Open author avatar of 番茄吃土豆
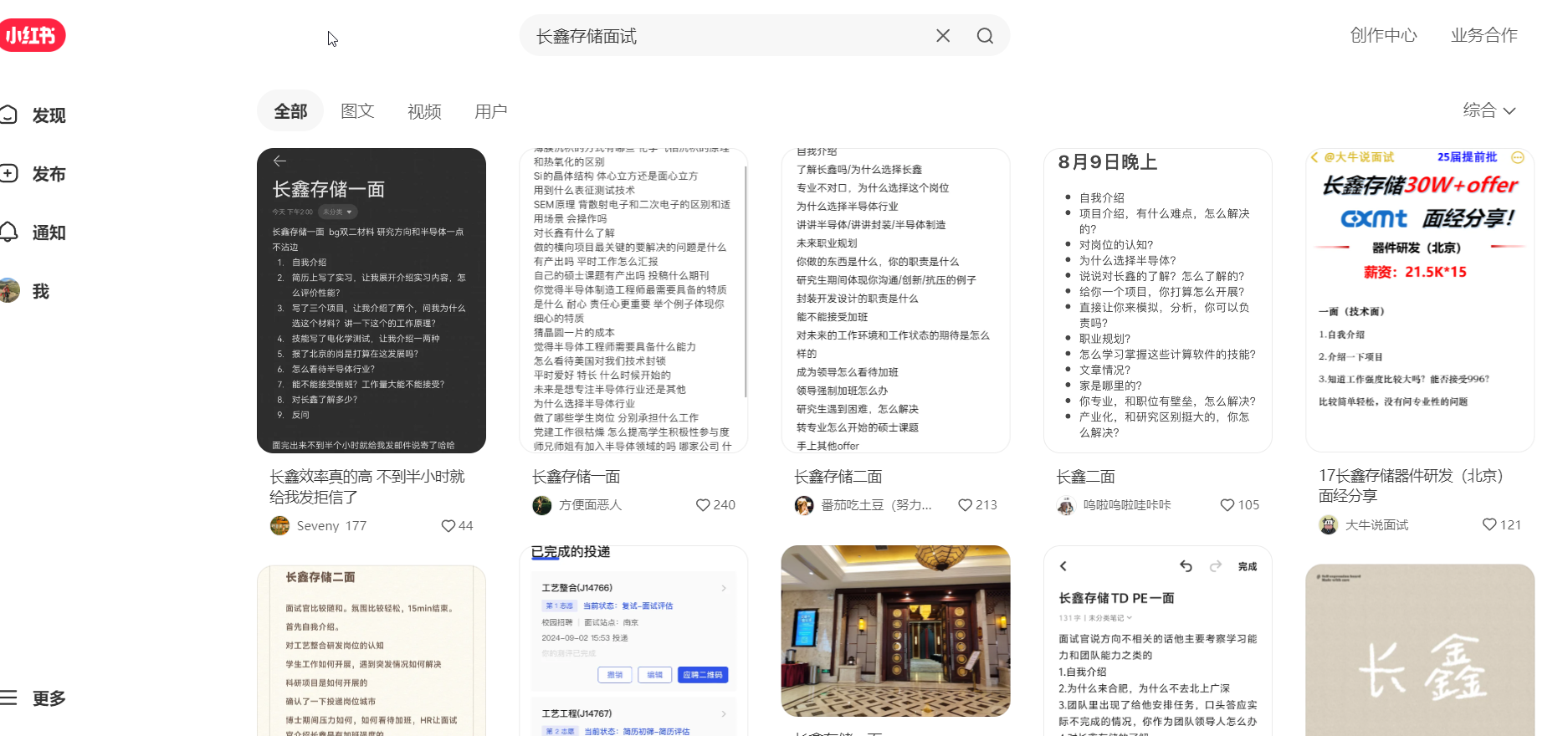This screenshot has width=1568, height=736. [x=804, y=505]
